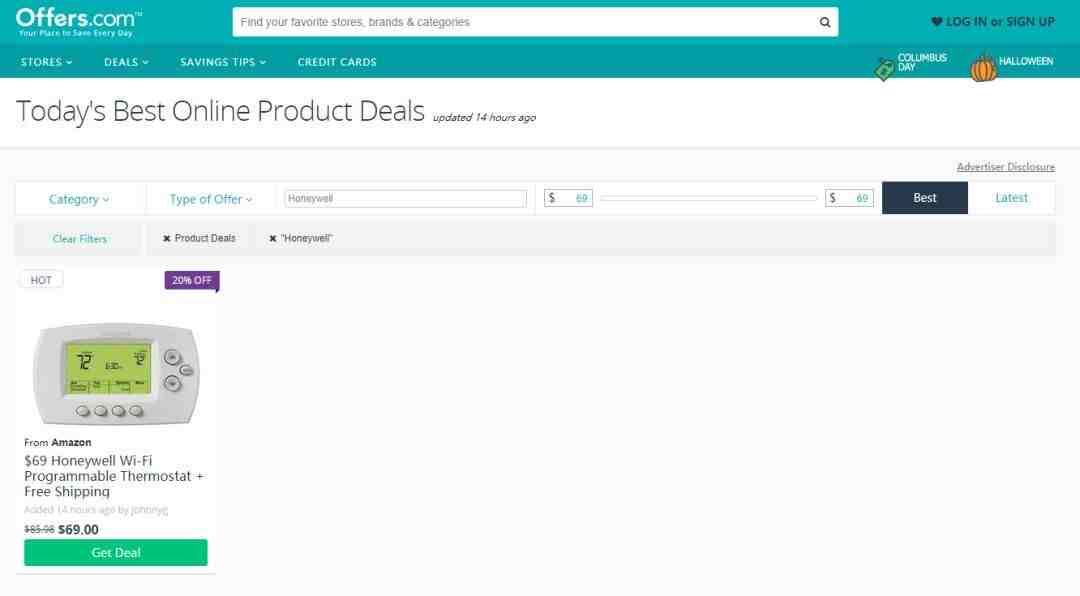
Task: Go to Credit Cards page
Action: pos(337,62)
